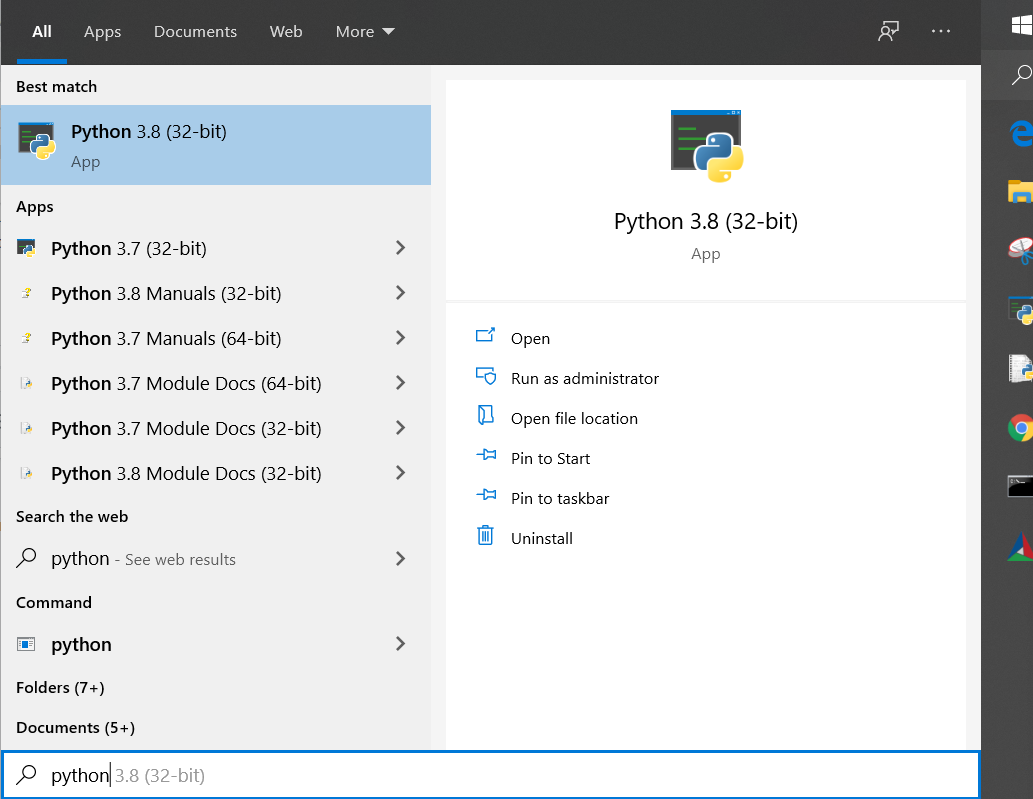Choose Open file location

tap(574, 419)
